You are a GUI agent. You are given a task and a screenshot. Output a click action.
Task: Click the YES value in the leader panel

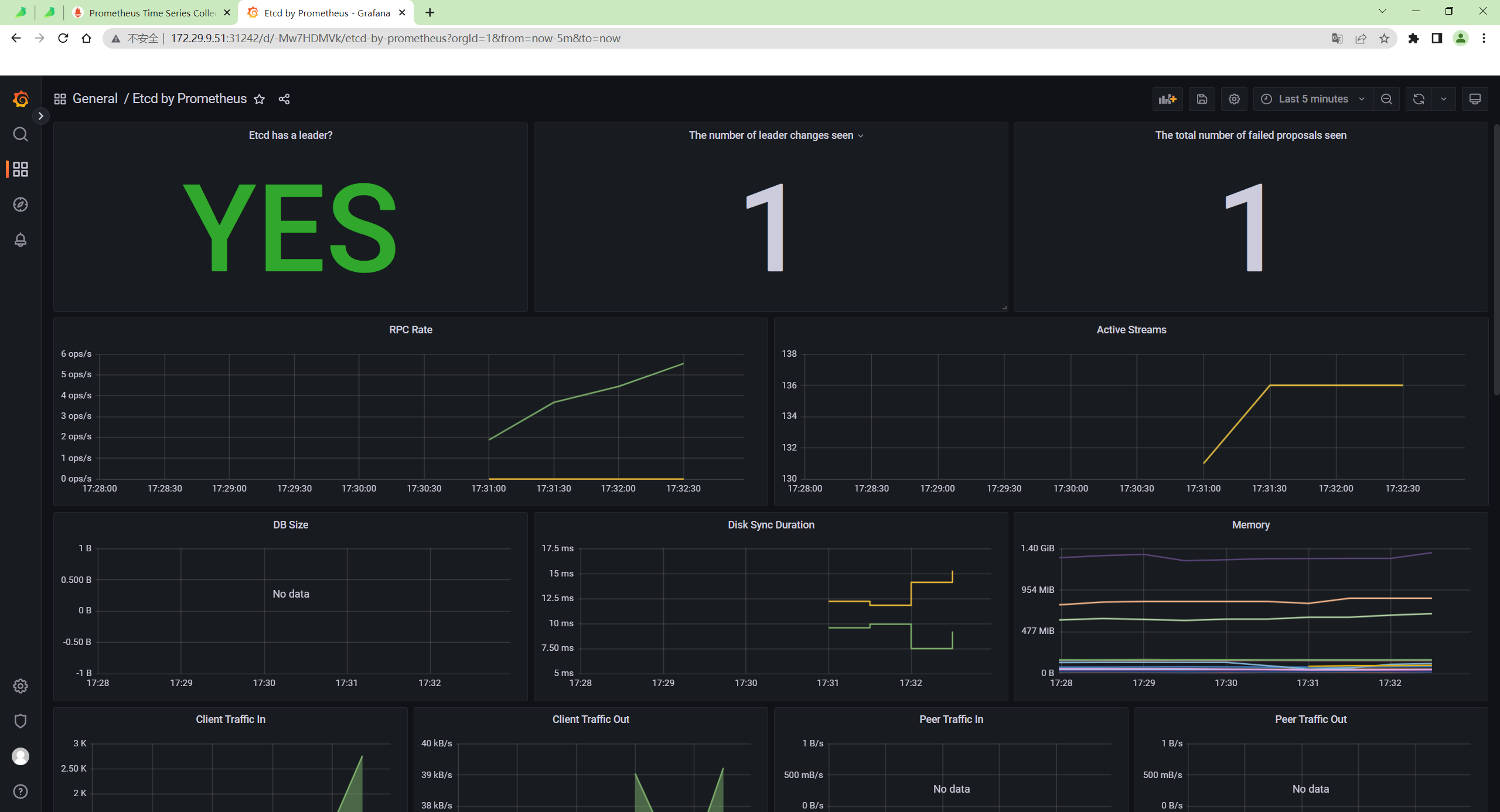[291, 227]
